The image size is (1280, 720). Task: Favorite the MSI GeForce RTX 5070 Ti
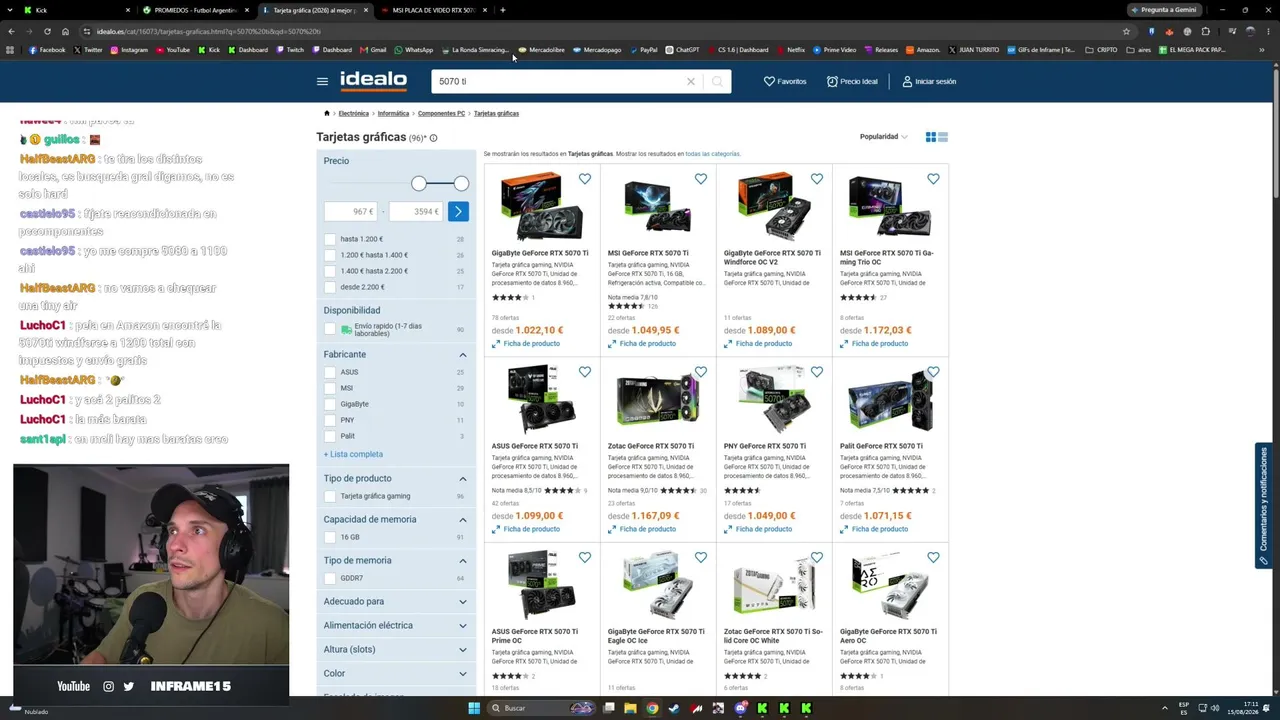[x=701, y=179]
